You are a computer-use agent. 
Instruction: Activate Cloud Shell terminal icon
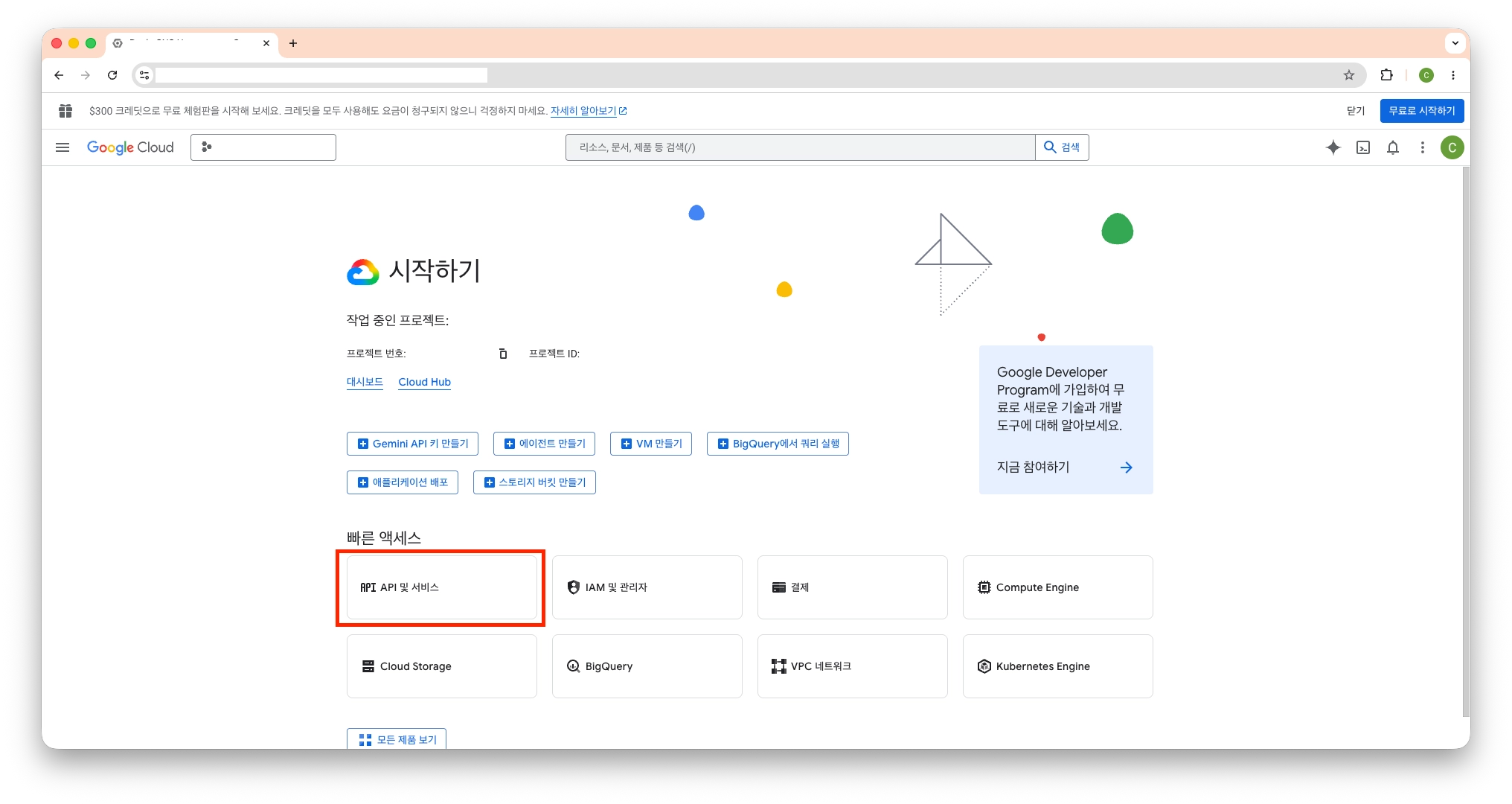(1363, 147)
